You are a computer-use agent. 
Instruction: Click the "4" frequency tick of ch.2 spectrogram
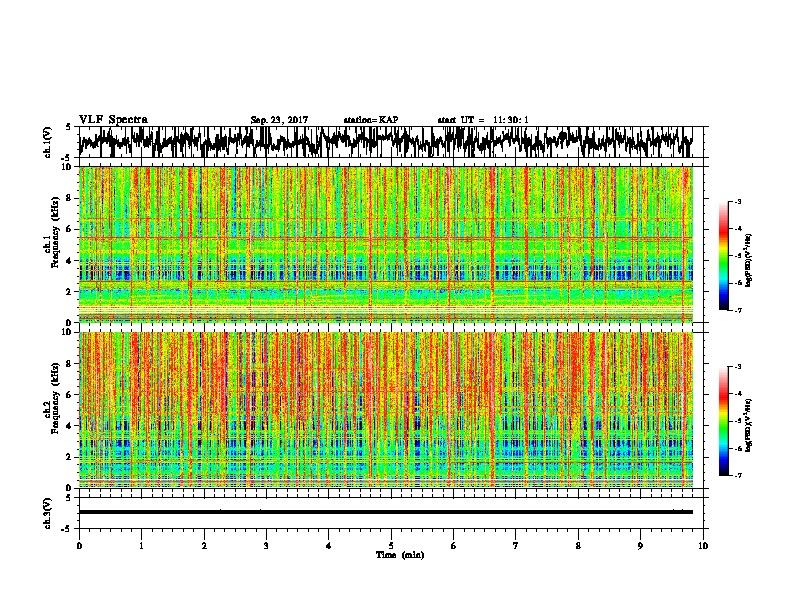click(x=71, y=426)
